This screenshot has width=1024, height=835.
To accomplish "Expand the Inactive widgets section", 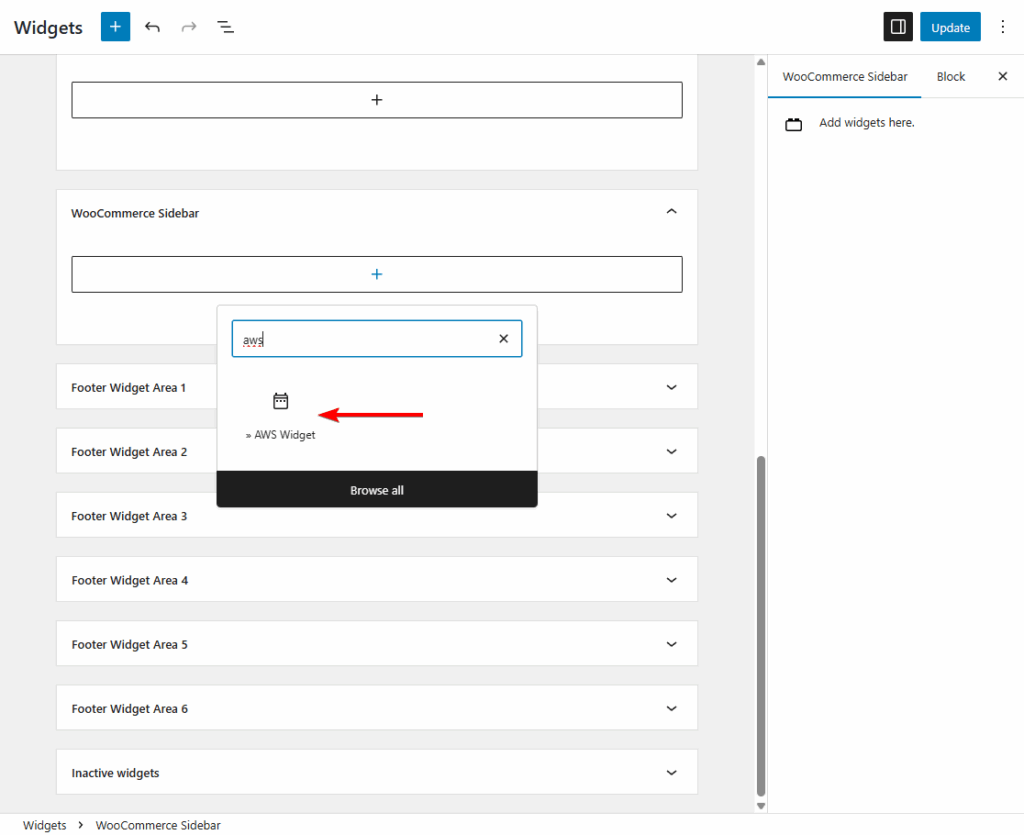I will (671, 772).
